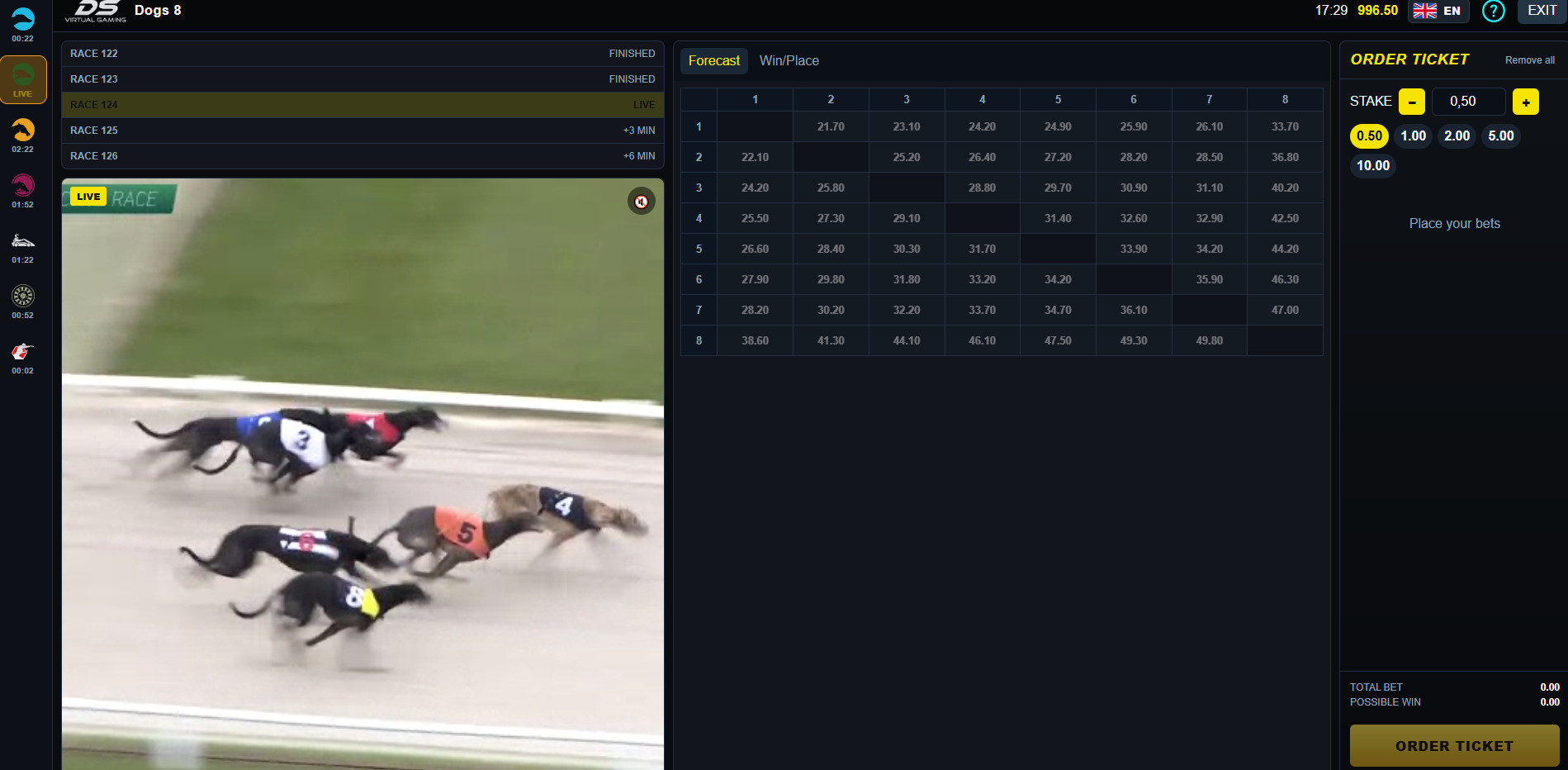
Task: Click the ORDER TICKET button
Action: tap(1454, 746)
